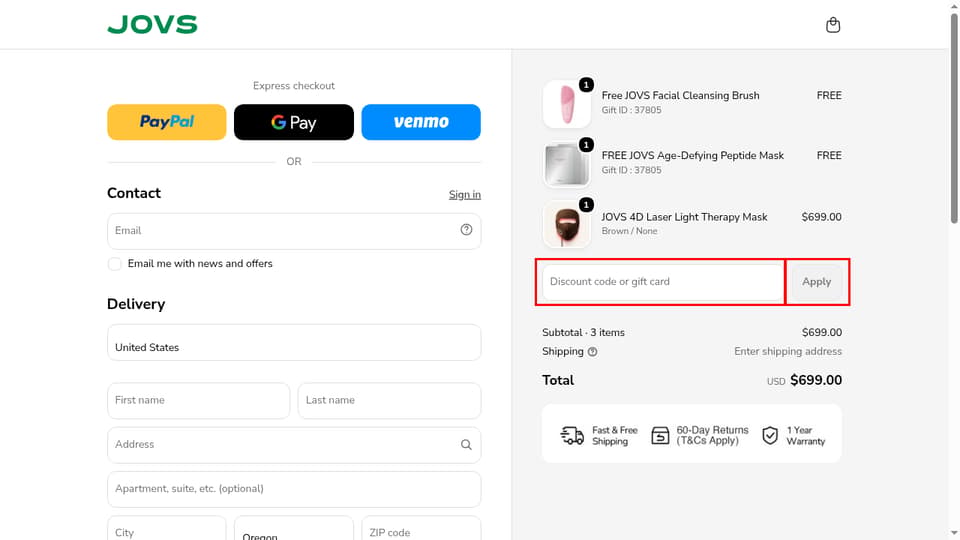The image size is (960, 540).
Task: Click the 'Express checkout' heading
Action: 294,86
